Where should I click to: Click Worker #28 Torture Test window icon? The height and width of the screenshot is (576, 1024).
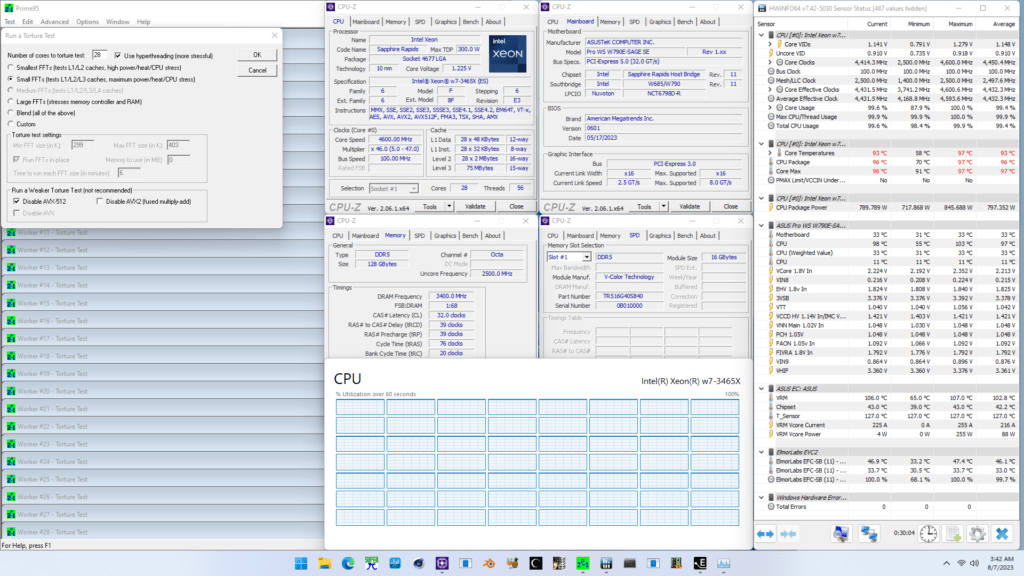[x=10, y=532]
